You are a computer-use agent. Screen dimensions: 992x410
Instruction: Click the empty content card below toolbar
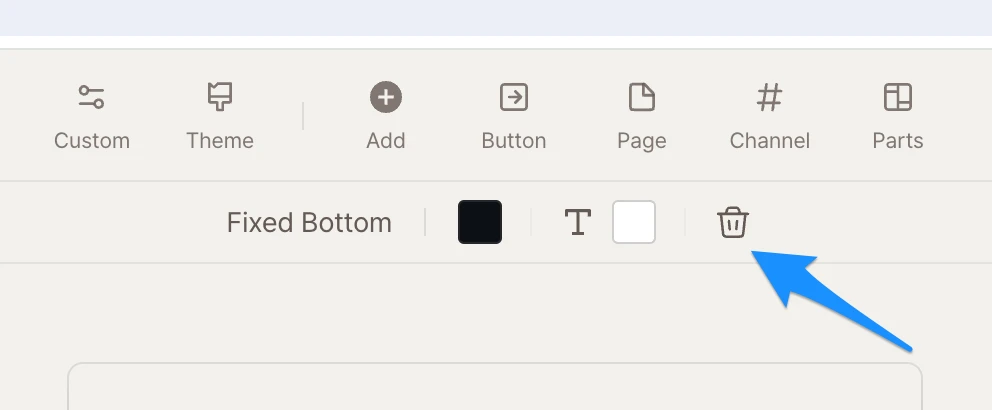[495, 388]
